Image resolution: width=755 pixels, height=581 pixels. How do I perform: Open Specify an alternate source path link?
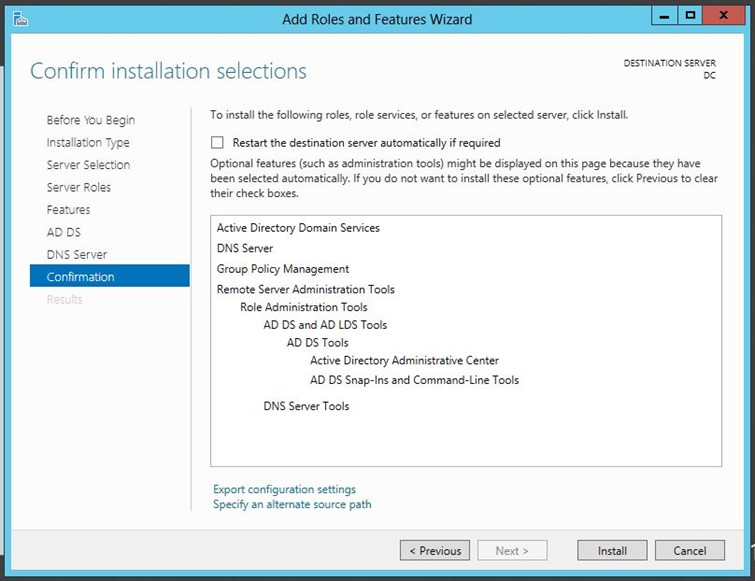point(292,504)
